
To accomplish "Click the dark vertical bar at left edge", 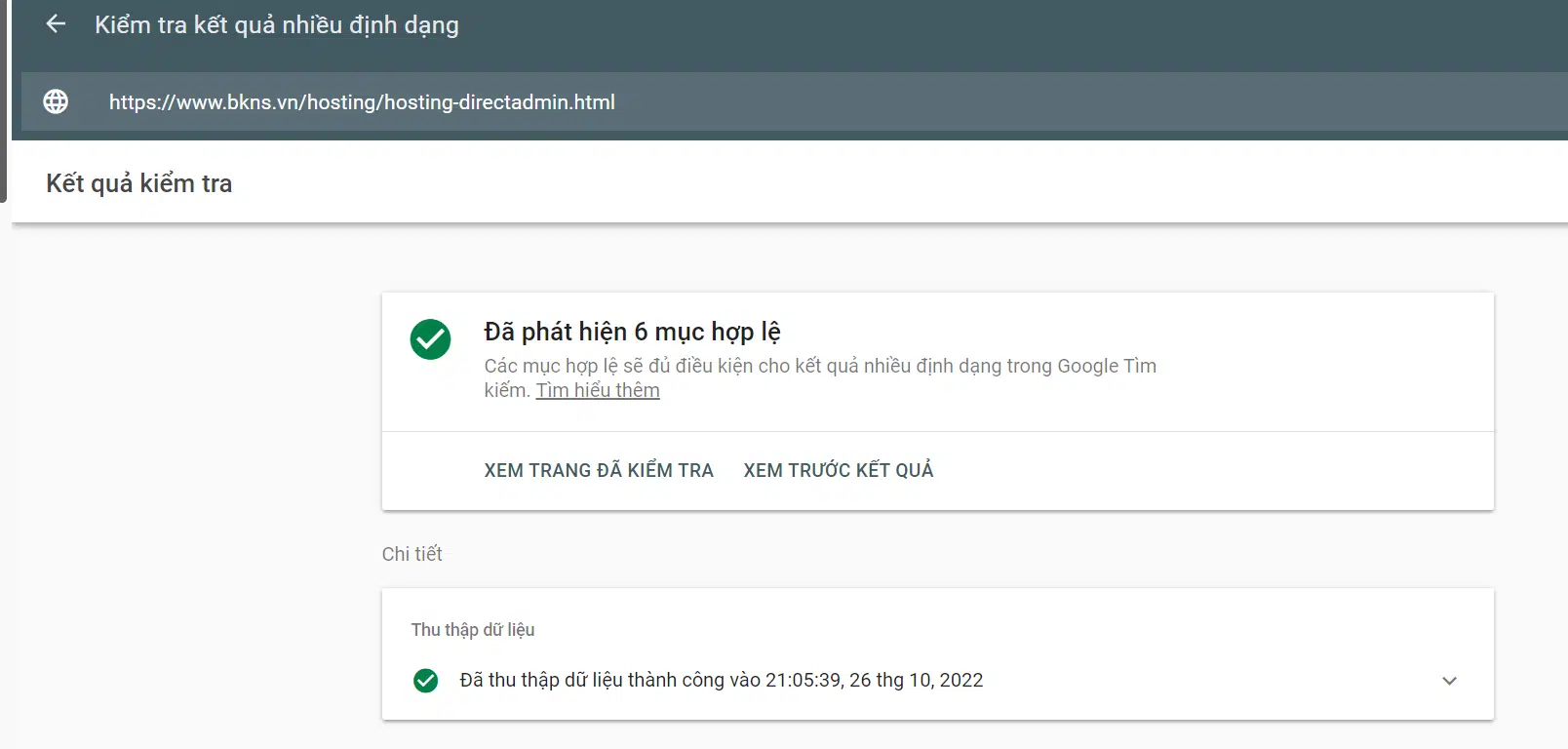I will click(x=3, y=98).
